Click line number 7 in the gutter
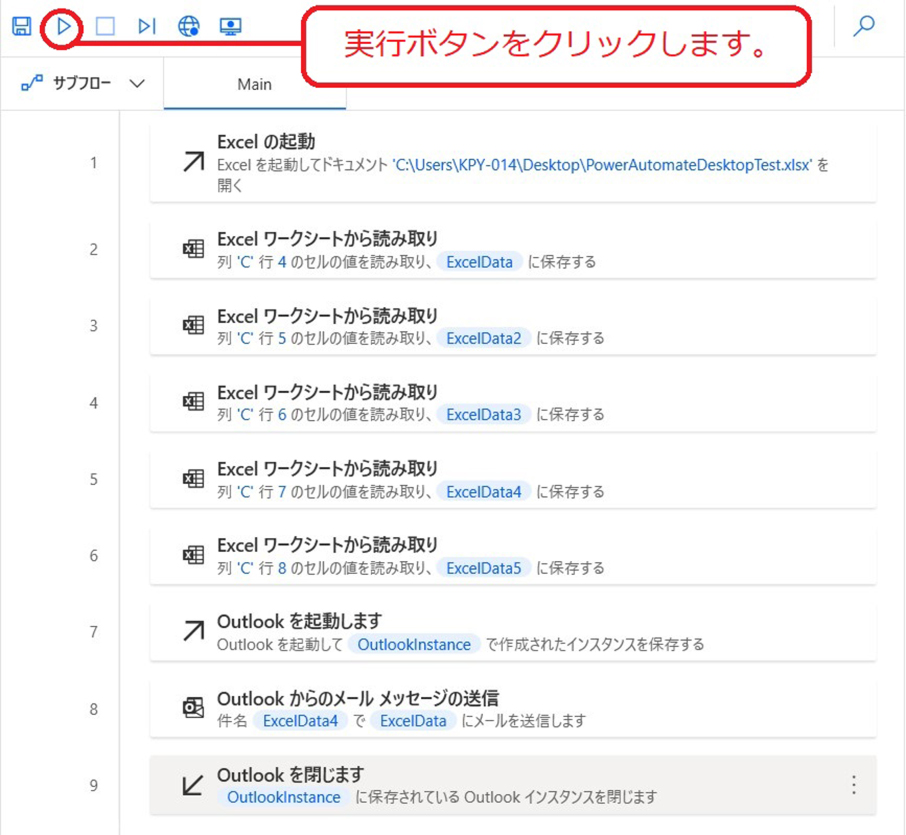906x835 pixels. [x=94, y=632]
